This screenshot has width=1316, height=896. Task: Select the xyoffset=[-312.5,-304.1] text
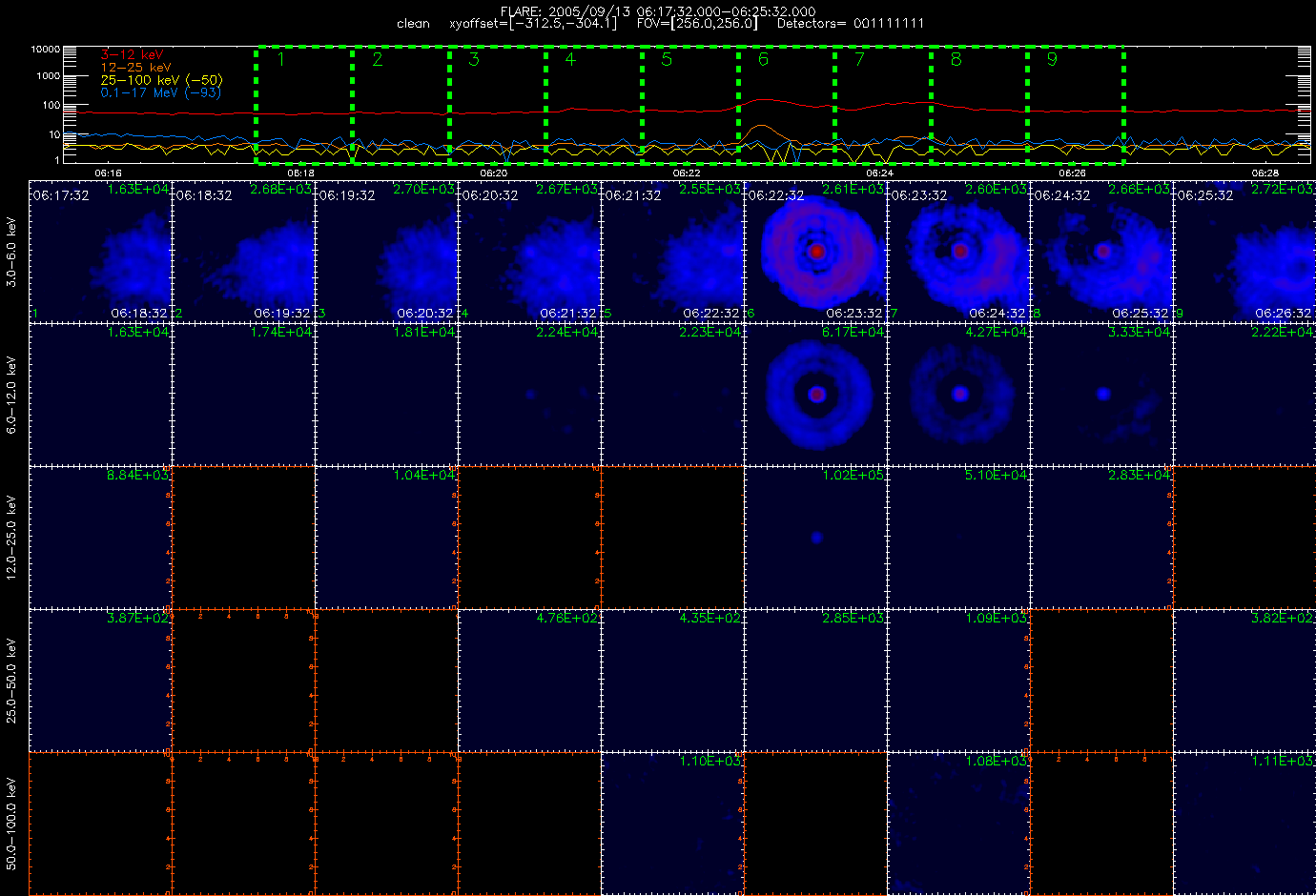[x=533, y=24]
